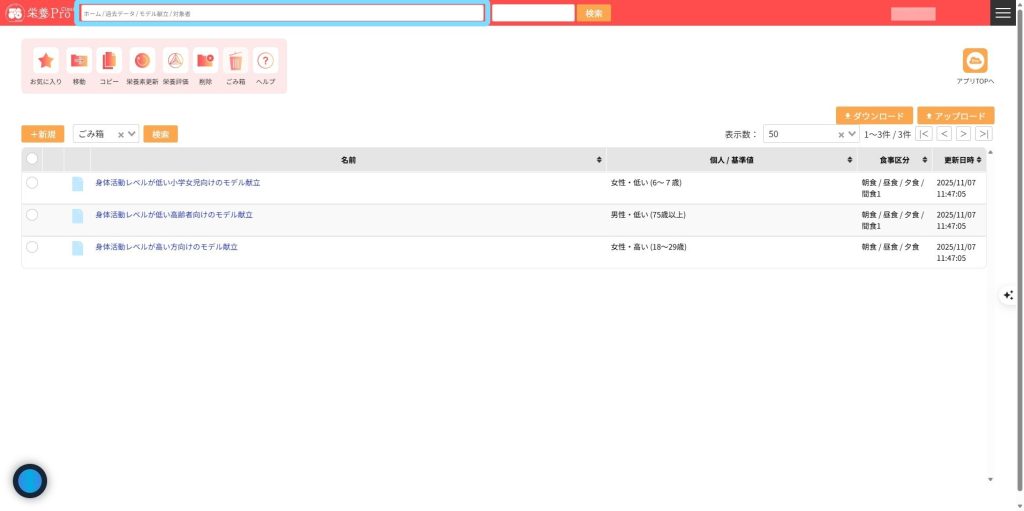Click the ダウンロード button
This screenshot has width=1024, height=511.
874,116
